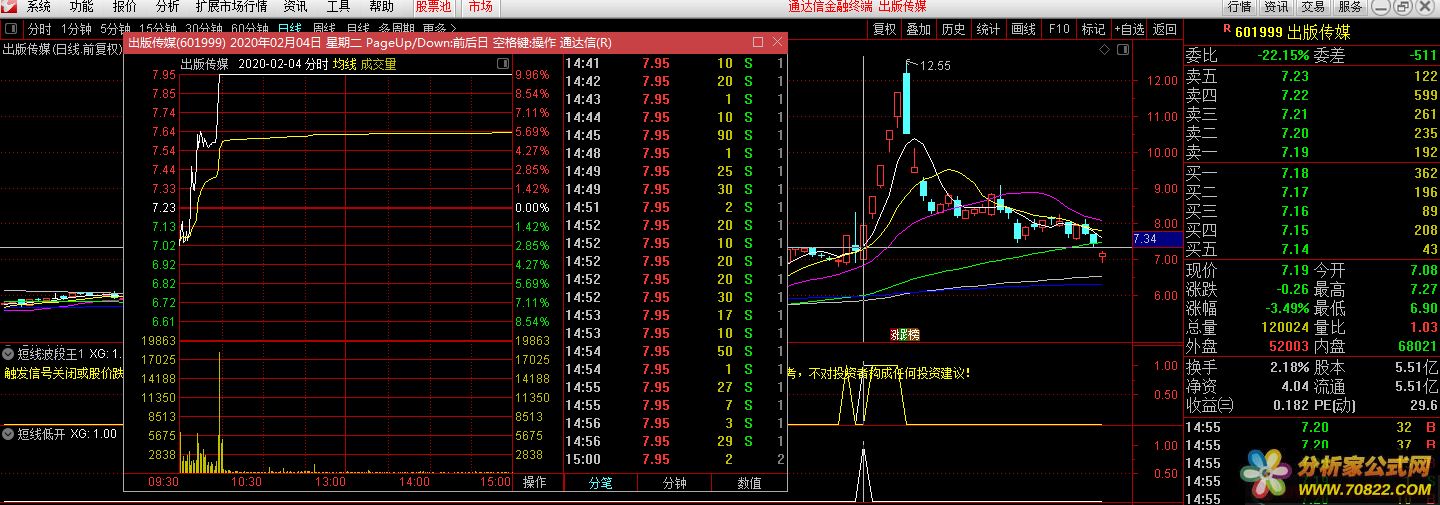The image size is (1440, 505).
Task: Click the 涨跌榜 marker on the daily chart
Action: (x=905, y=334)
